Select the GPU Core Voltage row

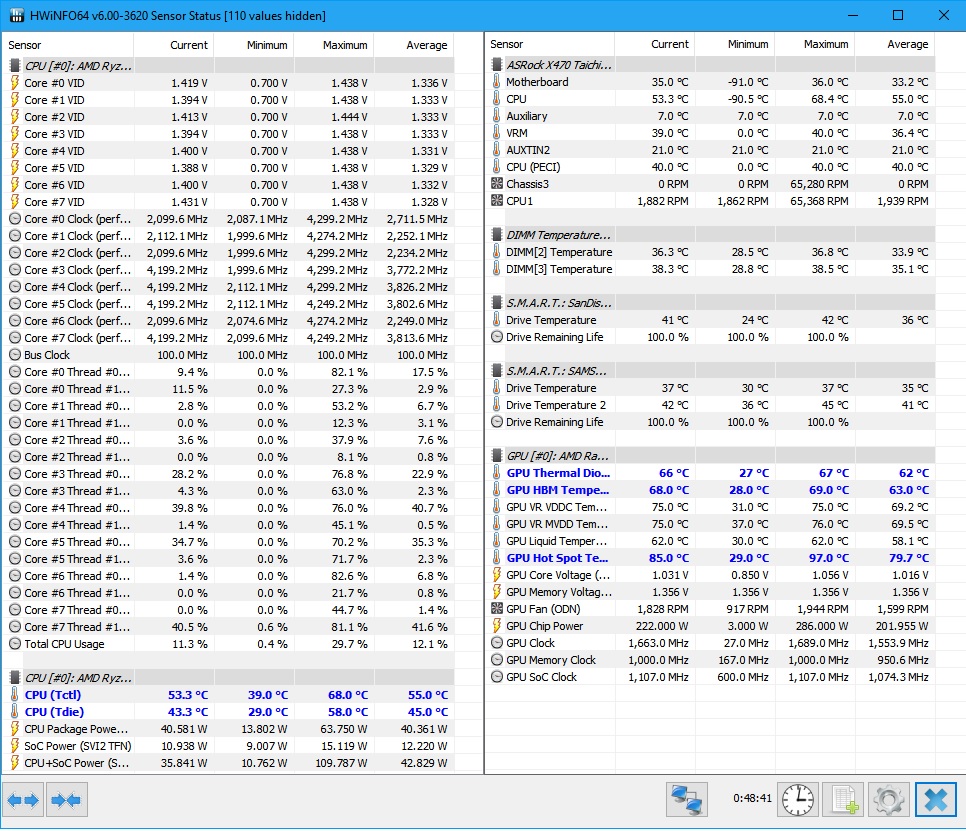click(x=711, y=575)
